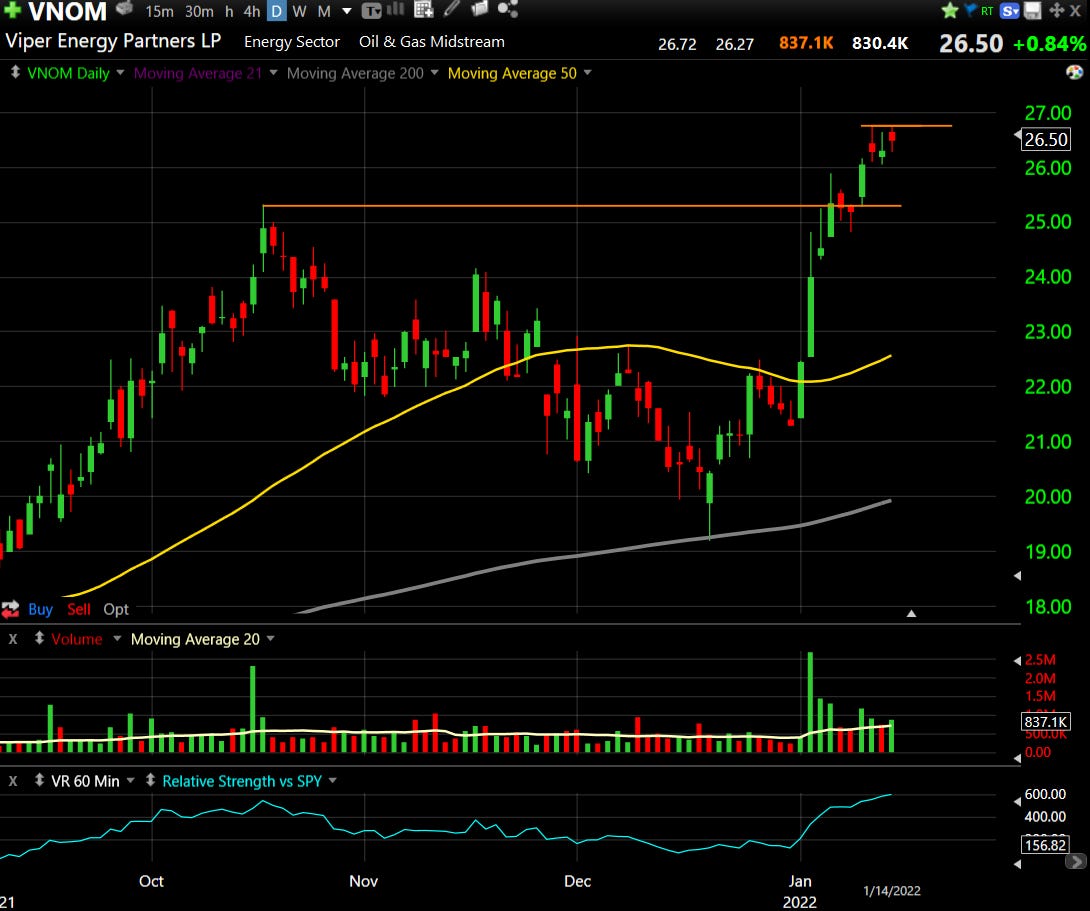Open Moving Average 20 dropdown arrow
Image resolution: width=1090 pixels, height=911 pixels.
click(270, 639)
